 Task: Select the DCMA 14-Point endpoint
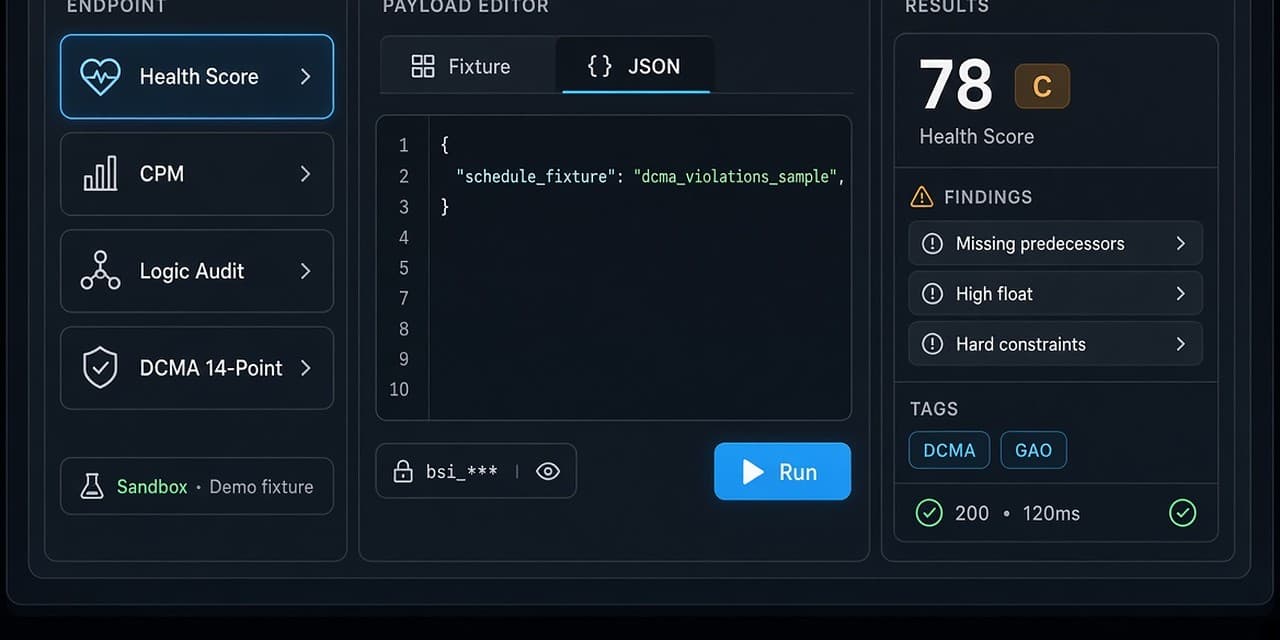click(197, 368)
